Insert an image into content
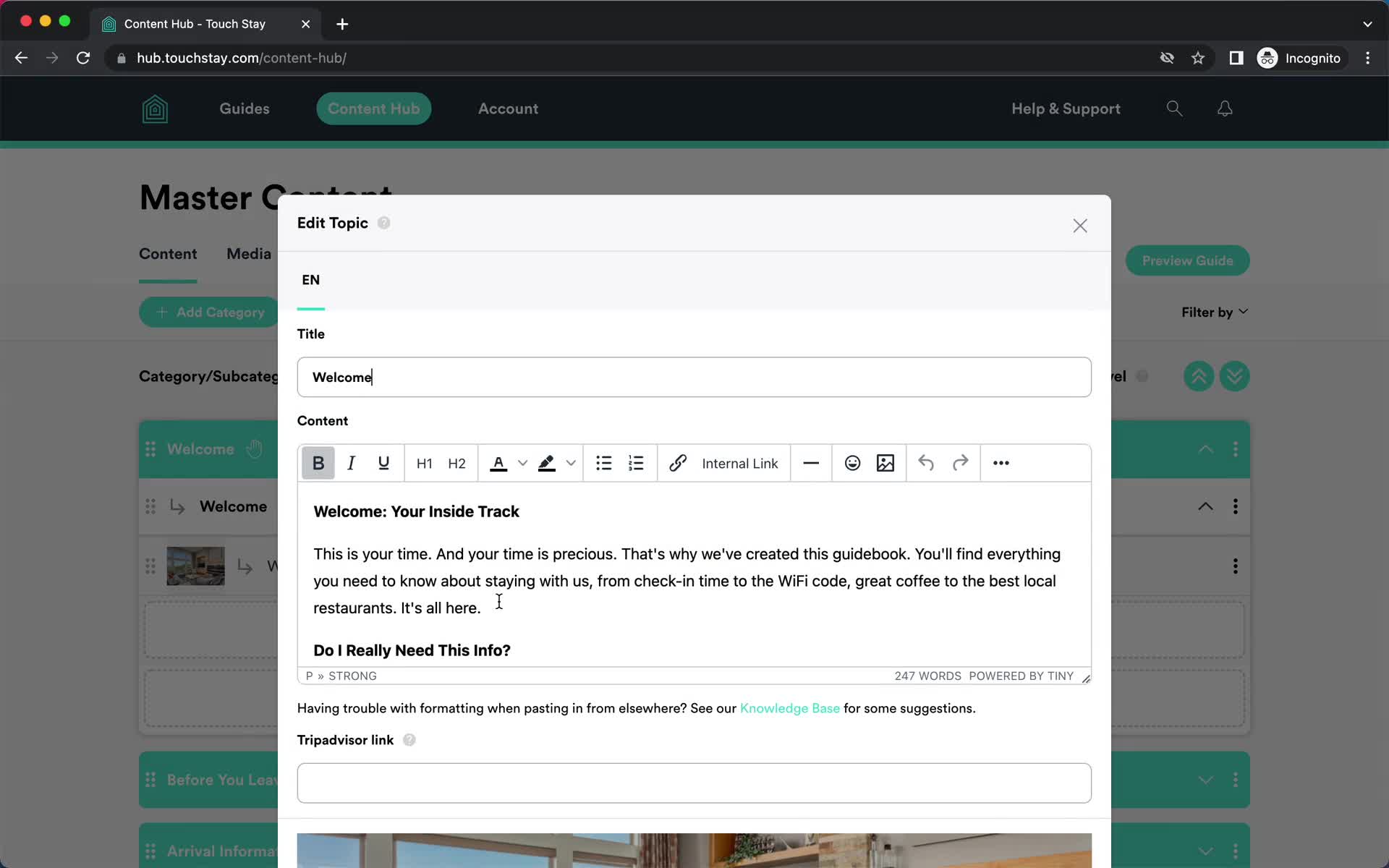 (885, 462)
